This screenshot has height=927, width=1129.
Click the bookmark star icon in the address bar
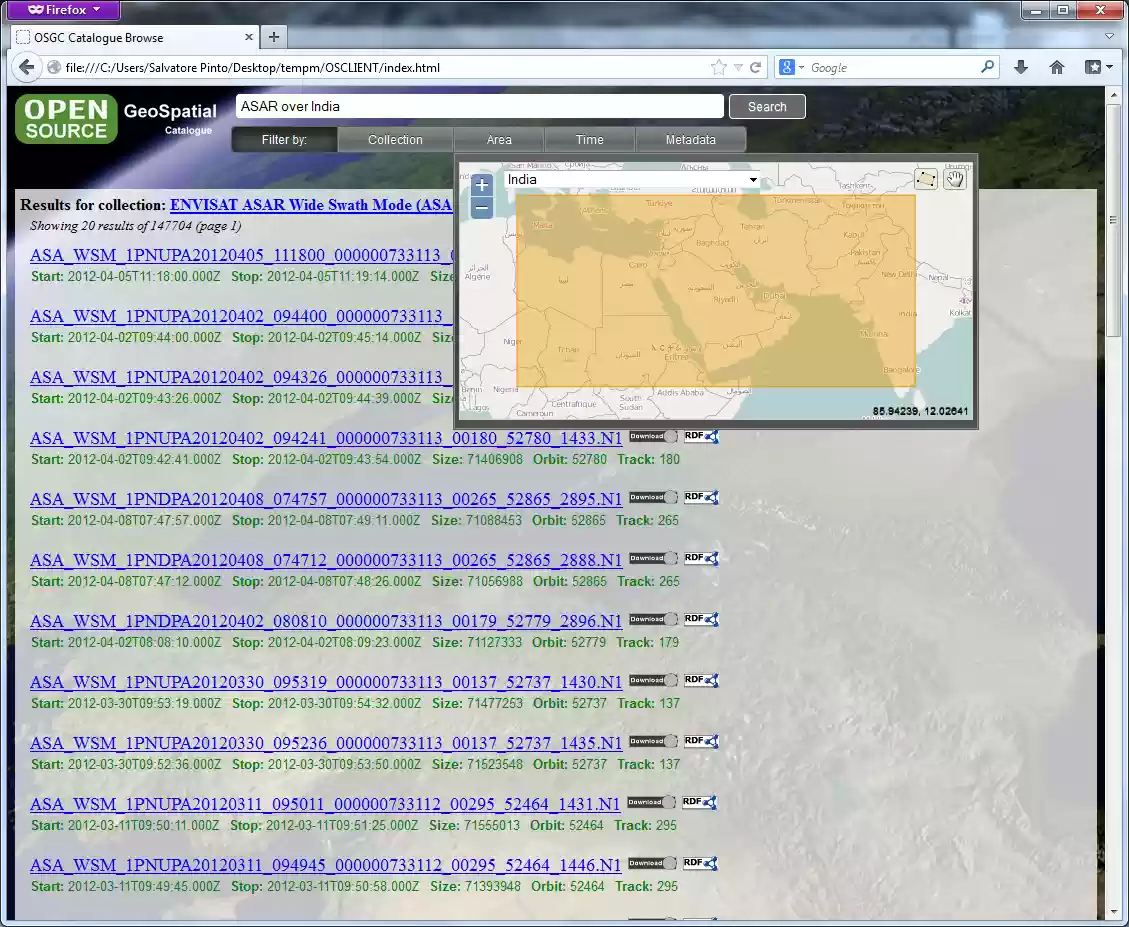(x=718, y=66)
